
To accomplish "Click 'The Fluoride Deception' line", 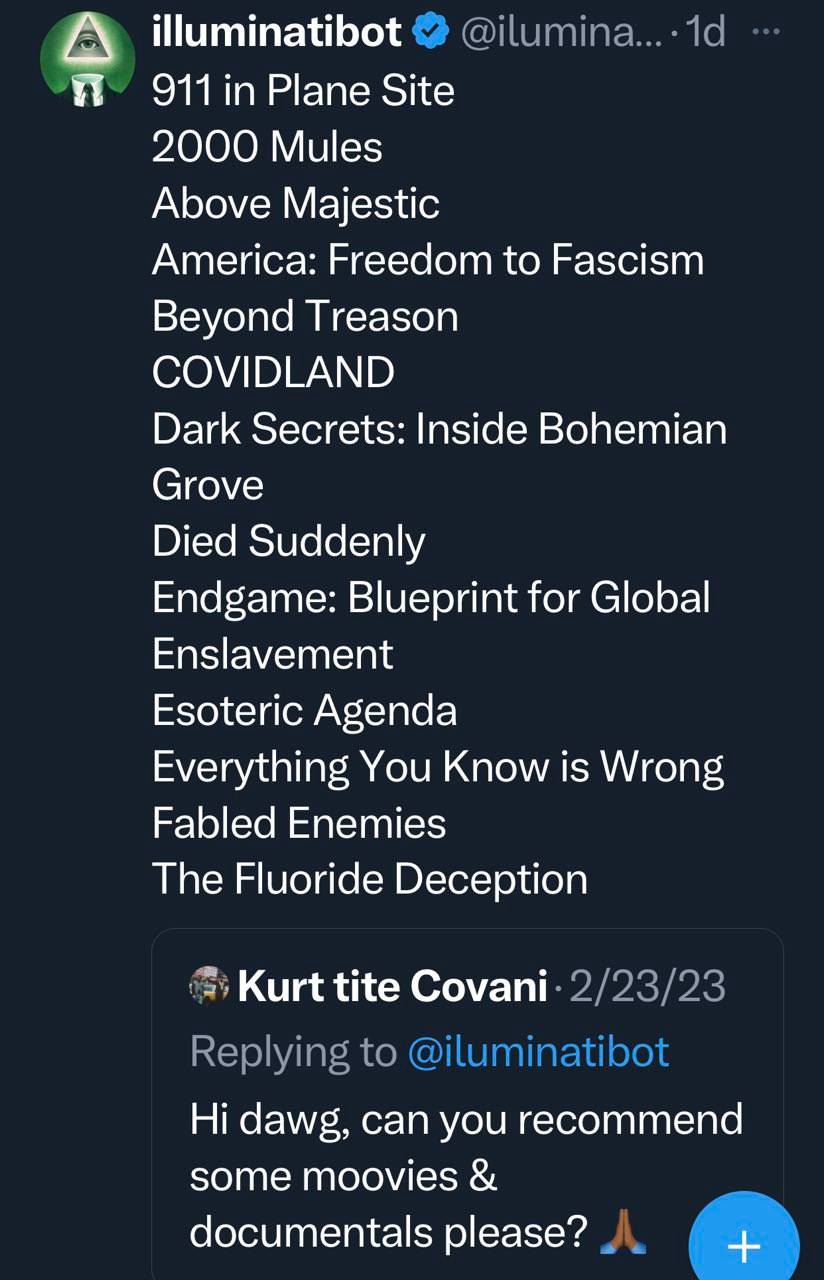I will (370, 879).
